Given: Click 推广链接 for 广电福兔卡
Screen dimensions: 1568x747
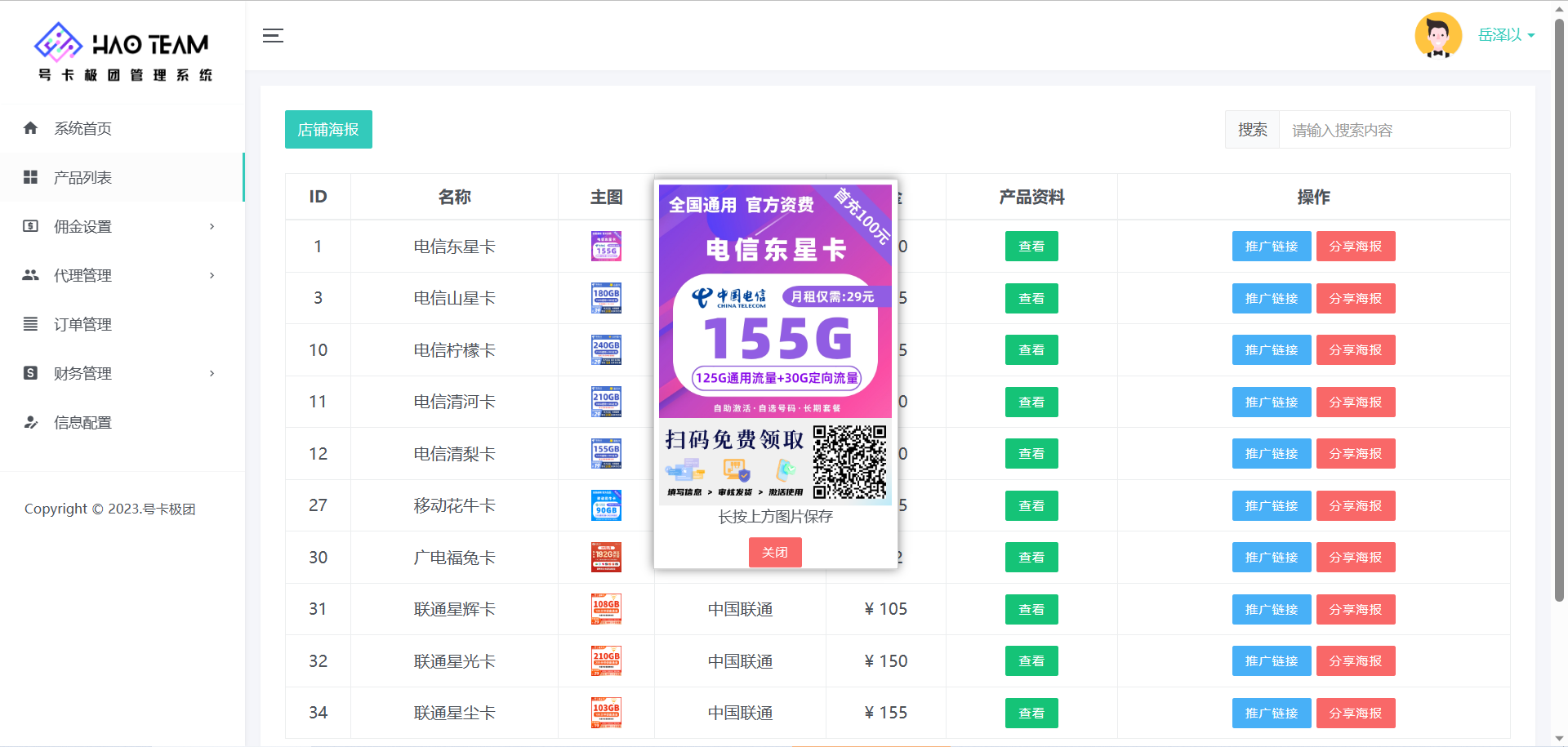Looking at the screenshot, I should pyautogui.click(x=1272, y=557).
